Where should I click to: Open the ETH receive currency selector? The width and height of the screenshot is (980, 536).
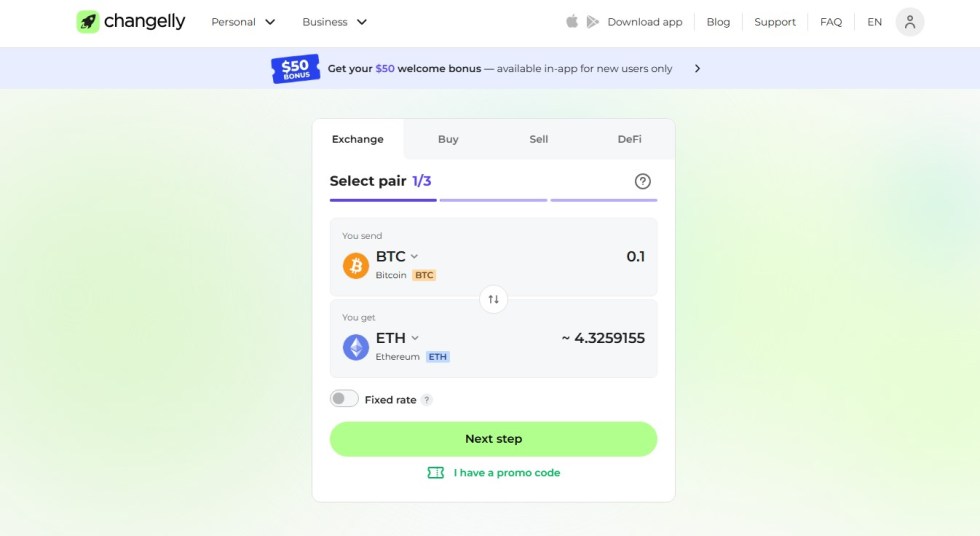397,338
